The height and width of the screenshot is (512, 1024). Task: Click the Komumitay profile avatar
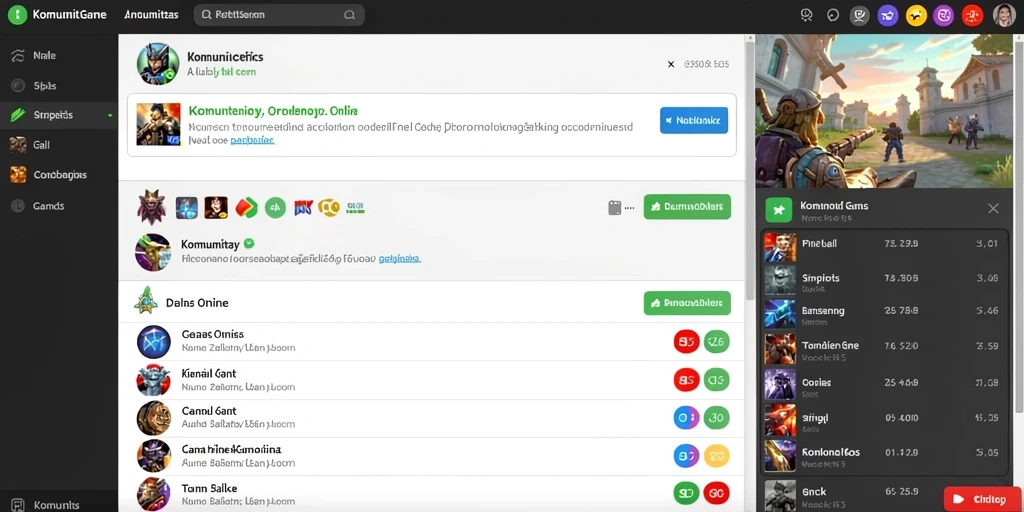[x=153, y=252]
